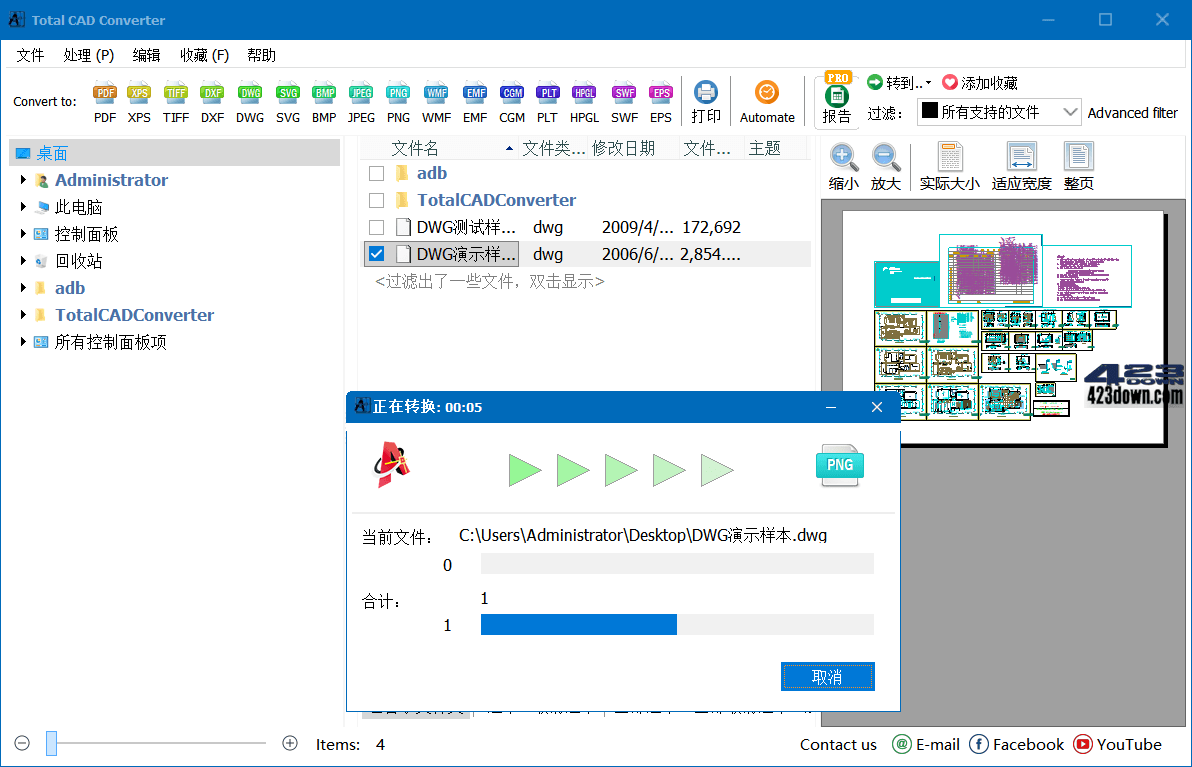Click 取消 to cancel conversion
The image size is (1192, 767).
click(827, 676)
